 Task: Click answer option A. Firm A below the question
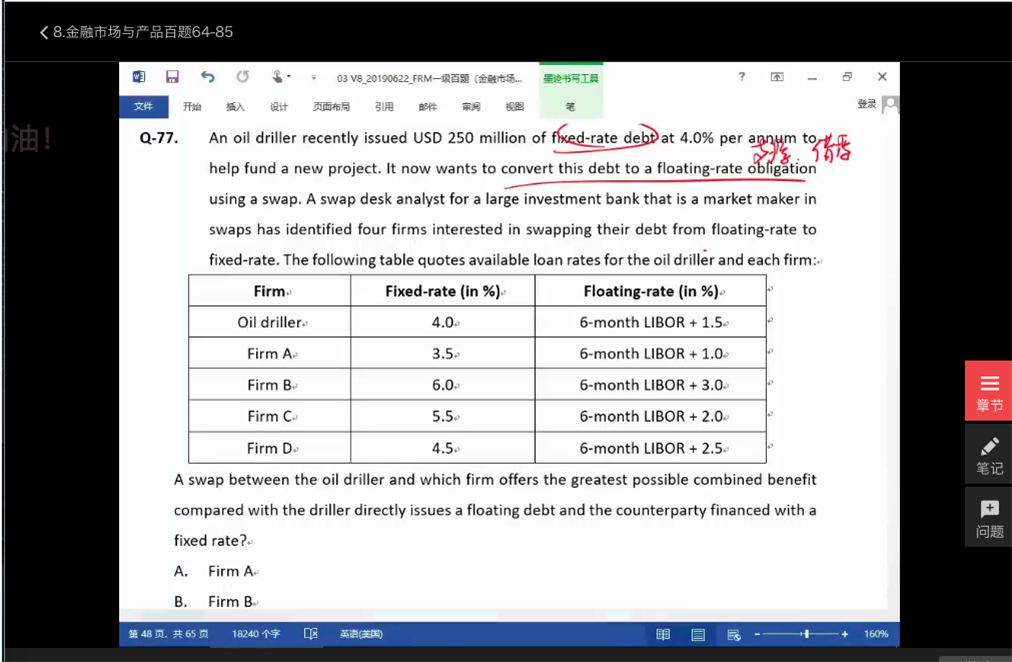(x=216, y=571)
